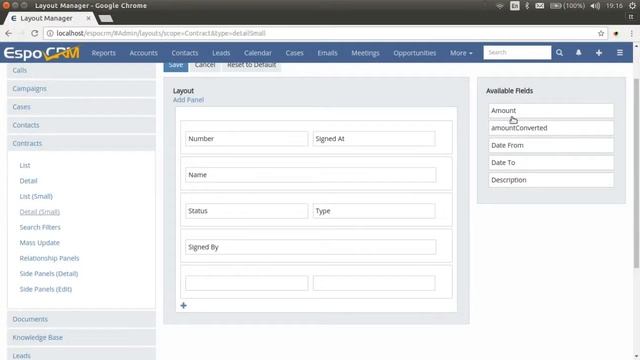Screen dimensions: 640x360
Task: Expand the Campaigns section in sidebar
Action: (81, 89)
